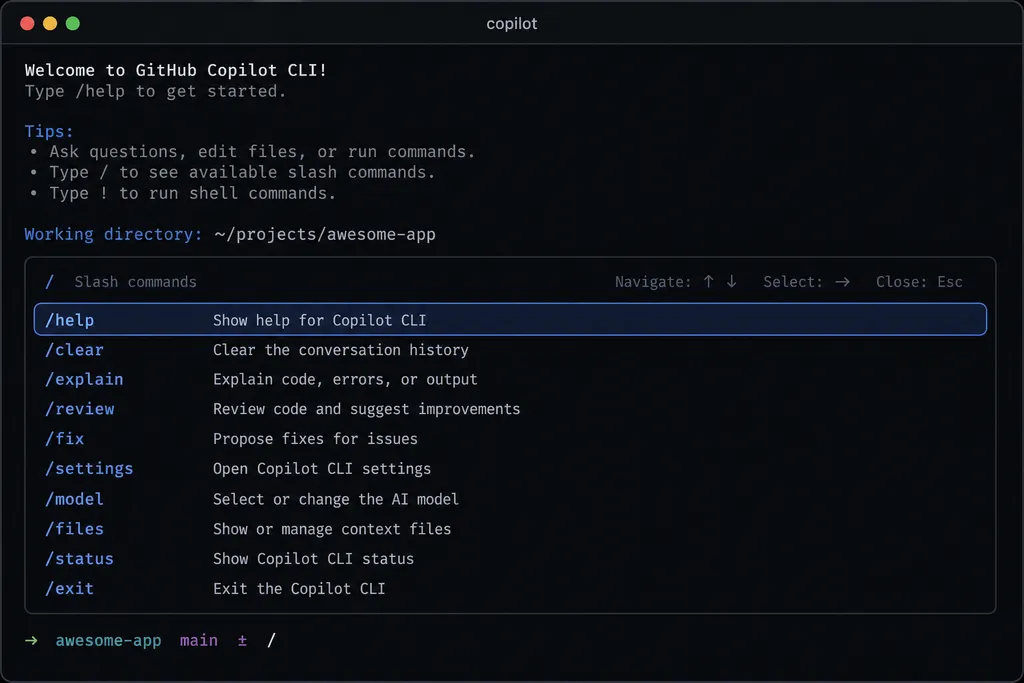Click the green prompt arrow icon
The height and width of the screenshot is (683, 1024).
click(31, 641)
